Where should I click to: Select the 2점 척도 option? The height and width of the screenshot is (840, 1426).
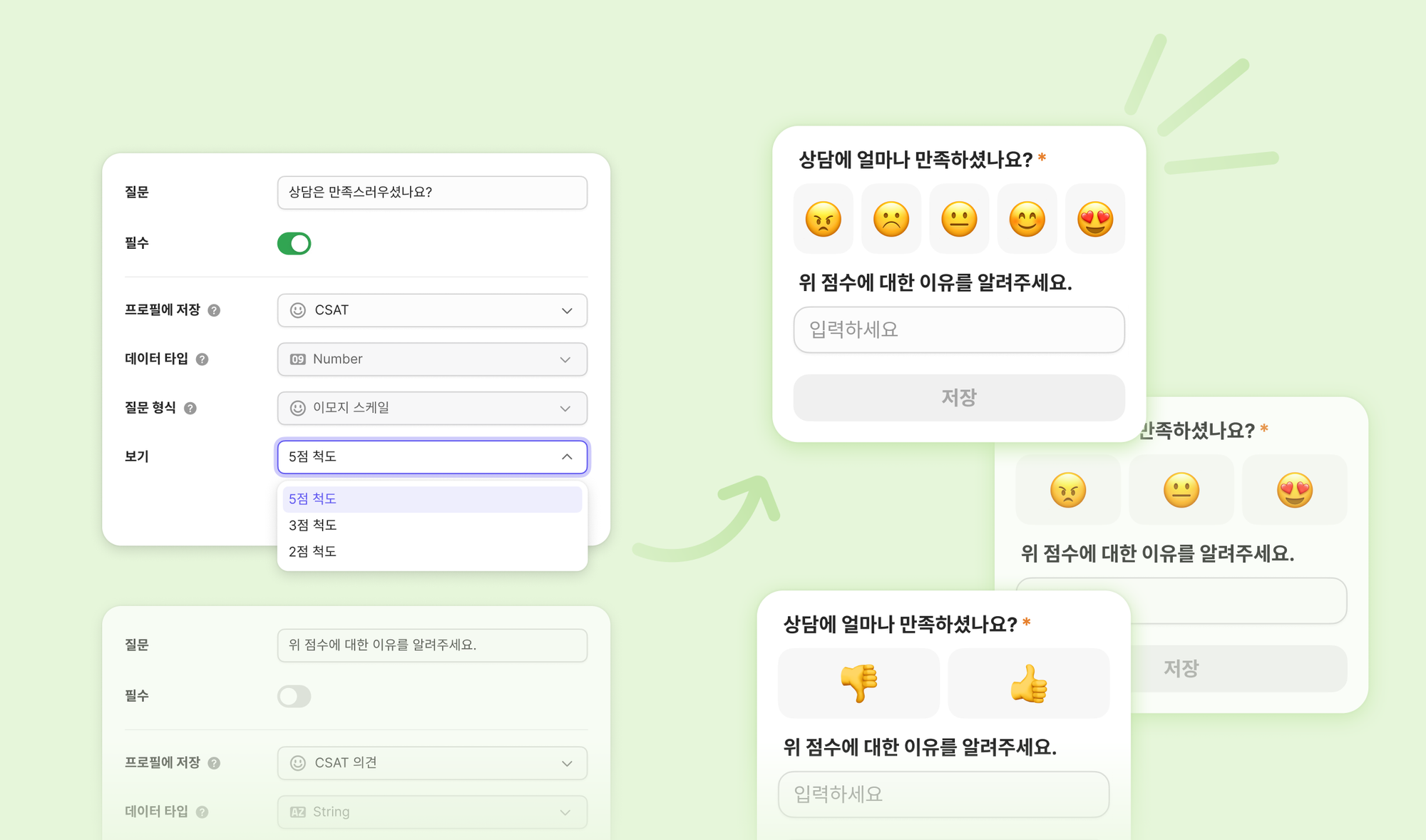pyautogui.click(x=313, y=552)
